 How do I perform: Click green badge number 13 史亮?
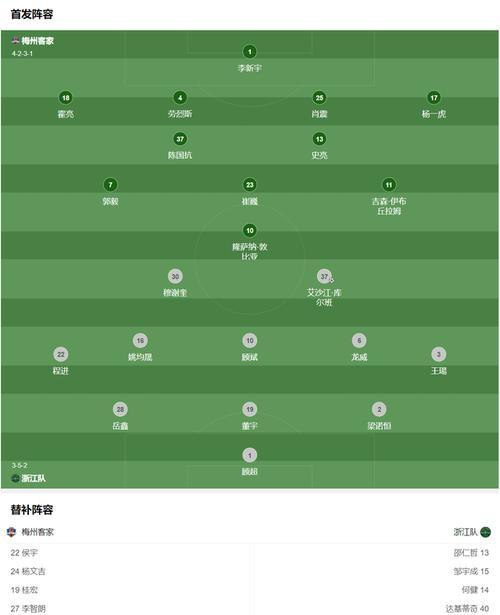[319, 139]
